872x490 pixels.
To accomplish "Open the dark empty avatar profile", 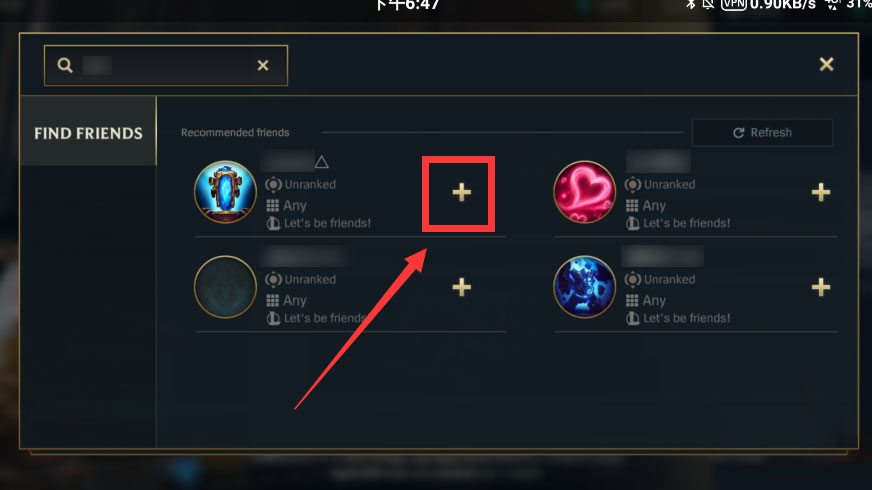I will coord(225,287).
